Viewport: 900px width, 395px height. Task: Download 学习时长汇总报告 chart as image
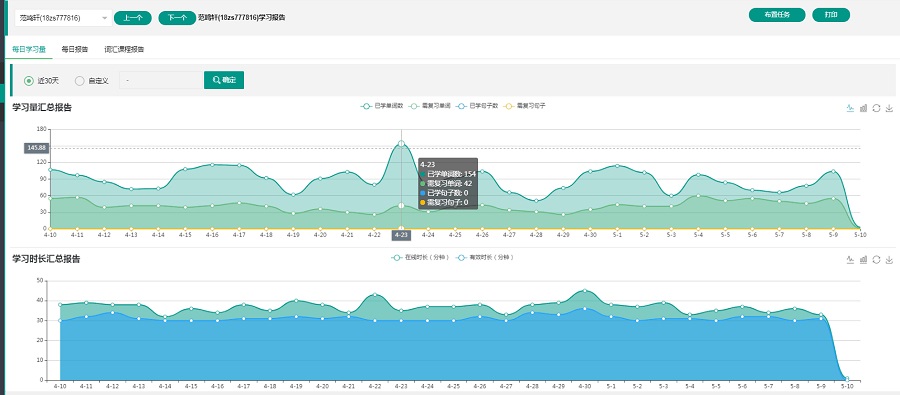[x=890, y=260]
